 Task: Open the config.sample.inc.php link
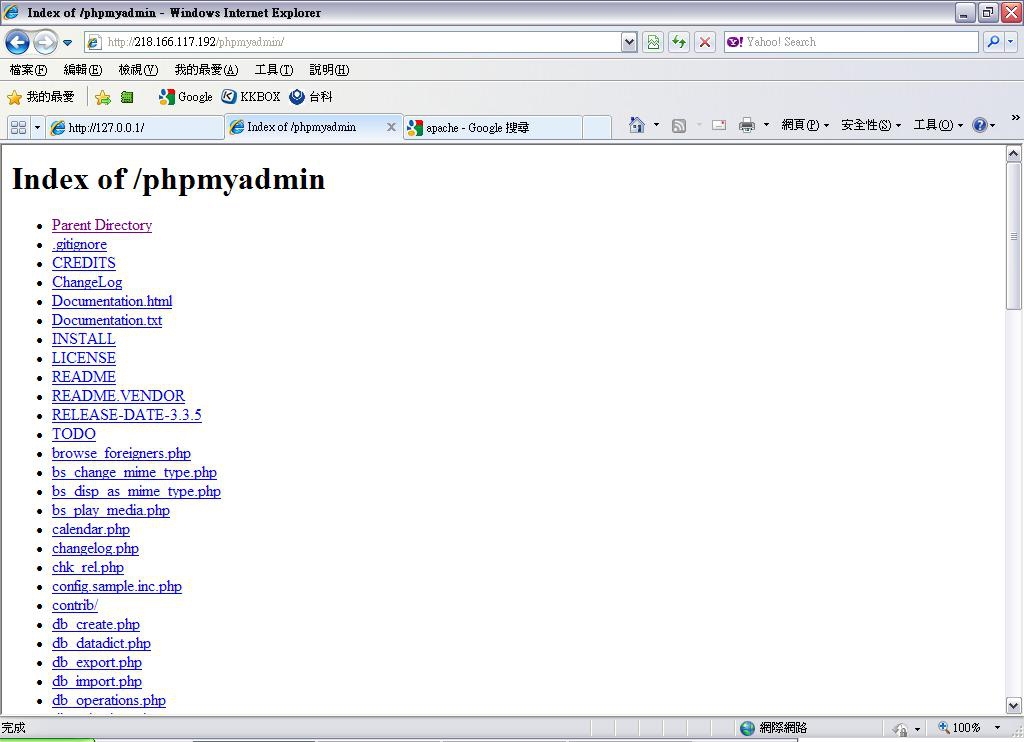pos(117,587)
